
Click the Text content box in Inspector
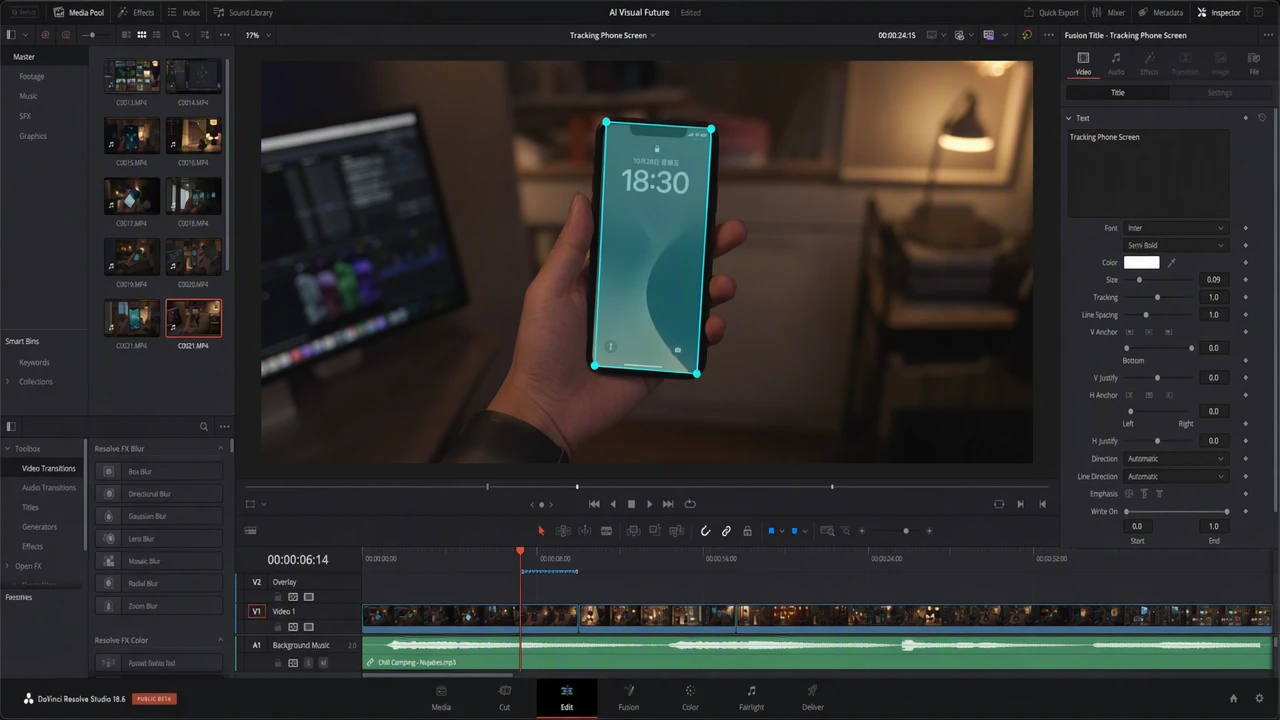[1148, 174]
